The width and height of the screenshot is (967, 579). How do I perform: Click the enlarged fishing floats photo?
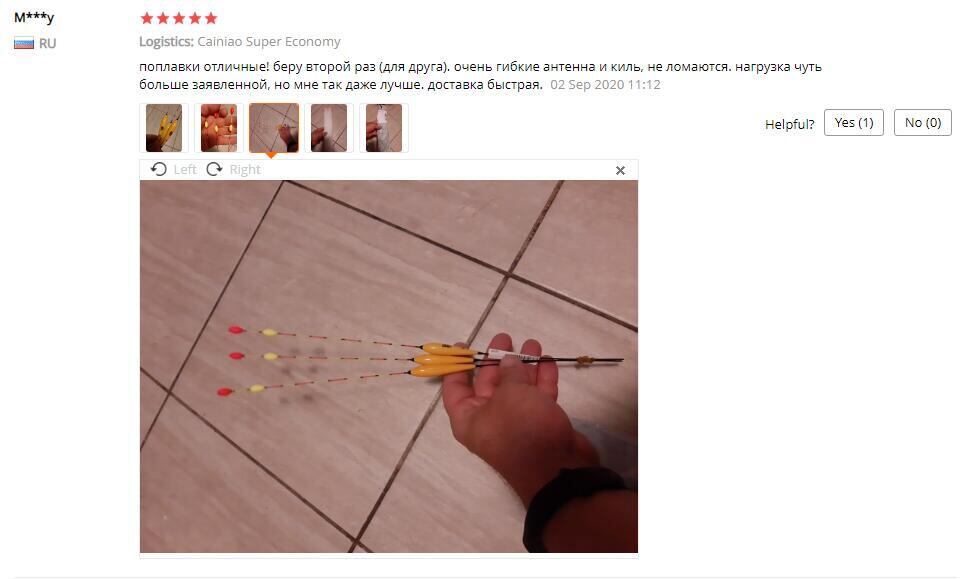(x=389, y=366)
